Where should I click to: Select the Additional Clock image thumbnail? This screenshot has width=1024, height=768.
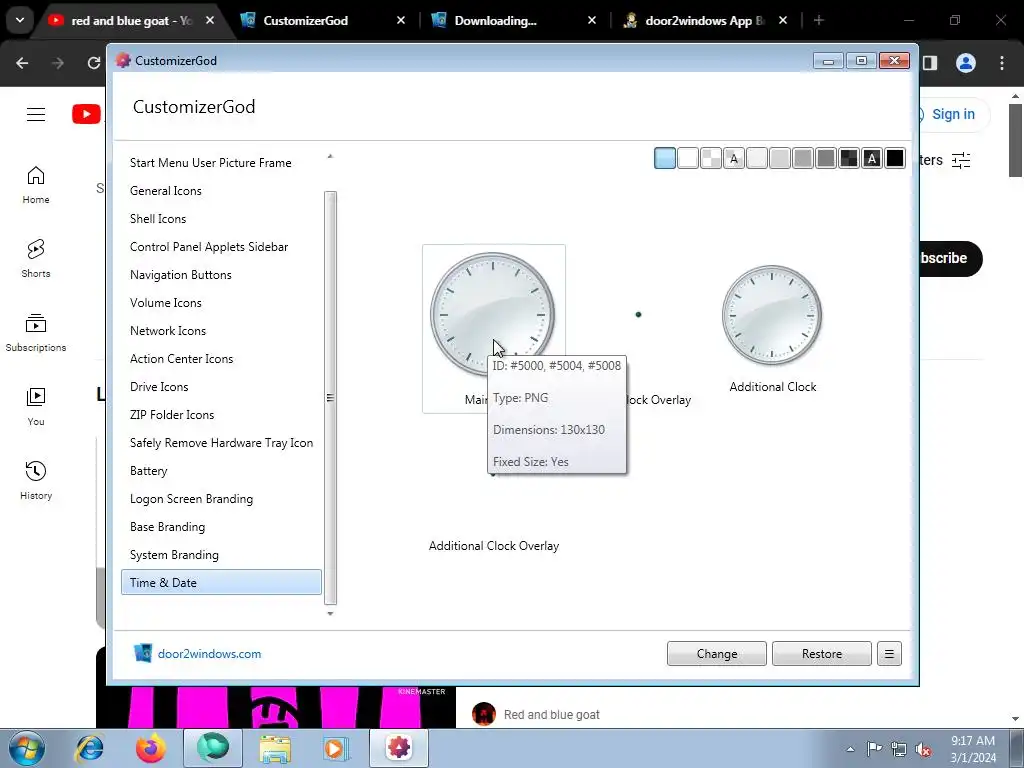click(772, 314)
